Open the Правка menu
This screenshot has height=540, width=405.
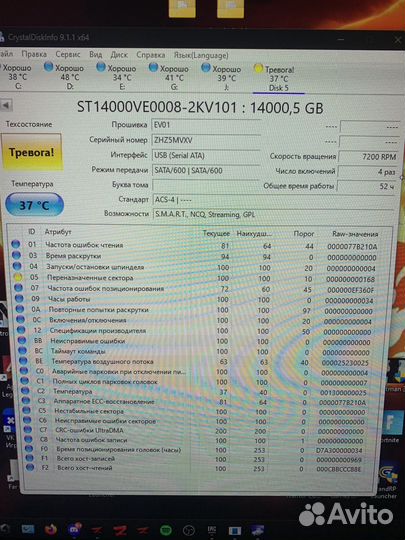point(34,54)
